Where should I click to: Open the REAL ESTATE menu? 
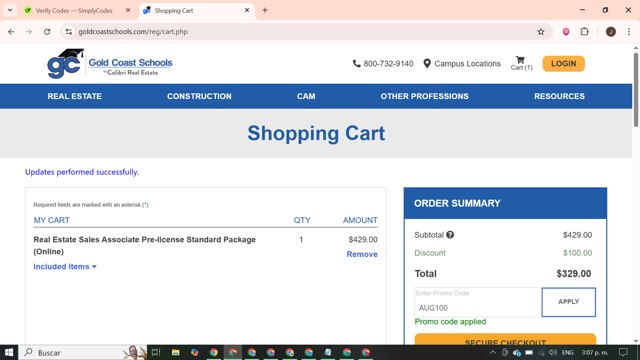[75, 96]
